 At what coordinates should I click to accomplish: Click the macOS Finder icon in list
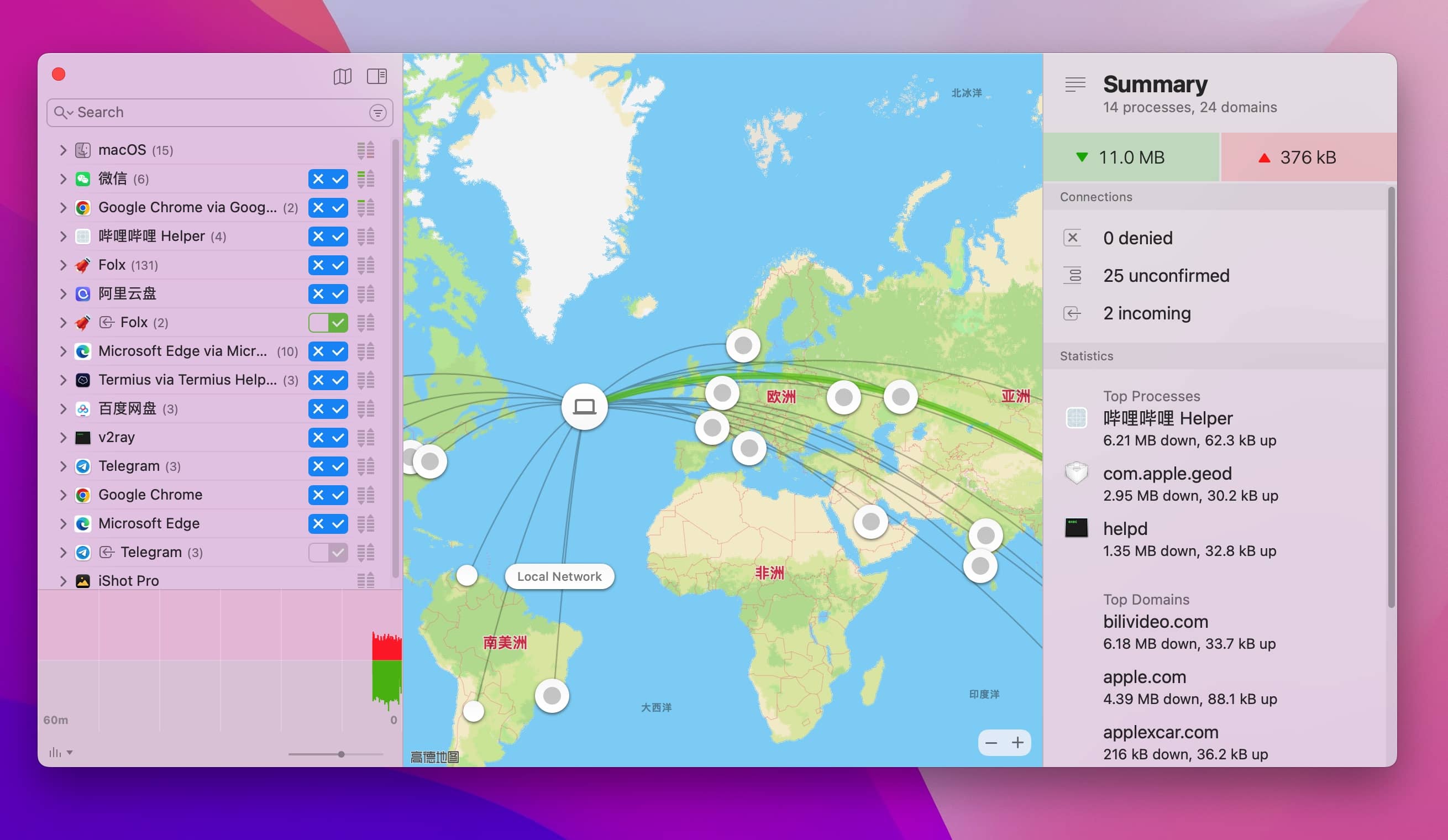click(x=83, y=150)
